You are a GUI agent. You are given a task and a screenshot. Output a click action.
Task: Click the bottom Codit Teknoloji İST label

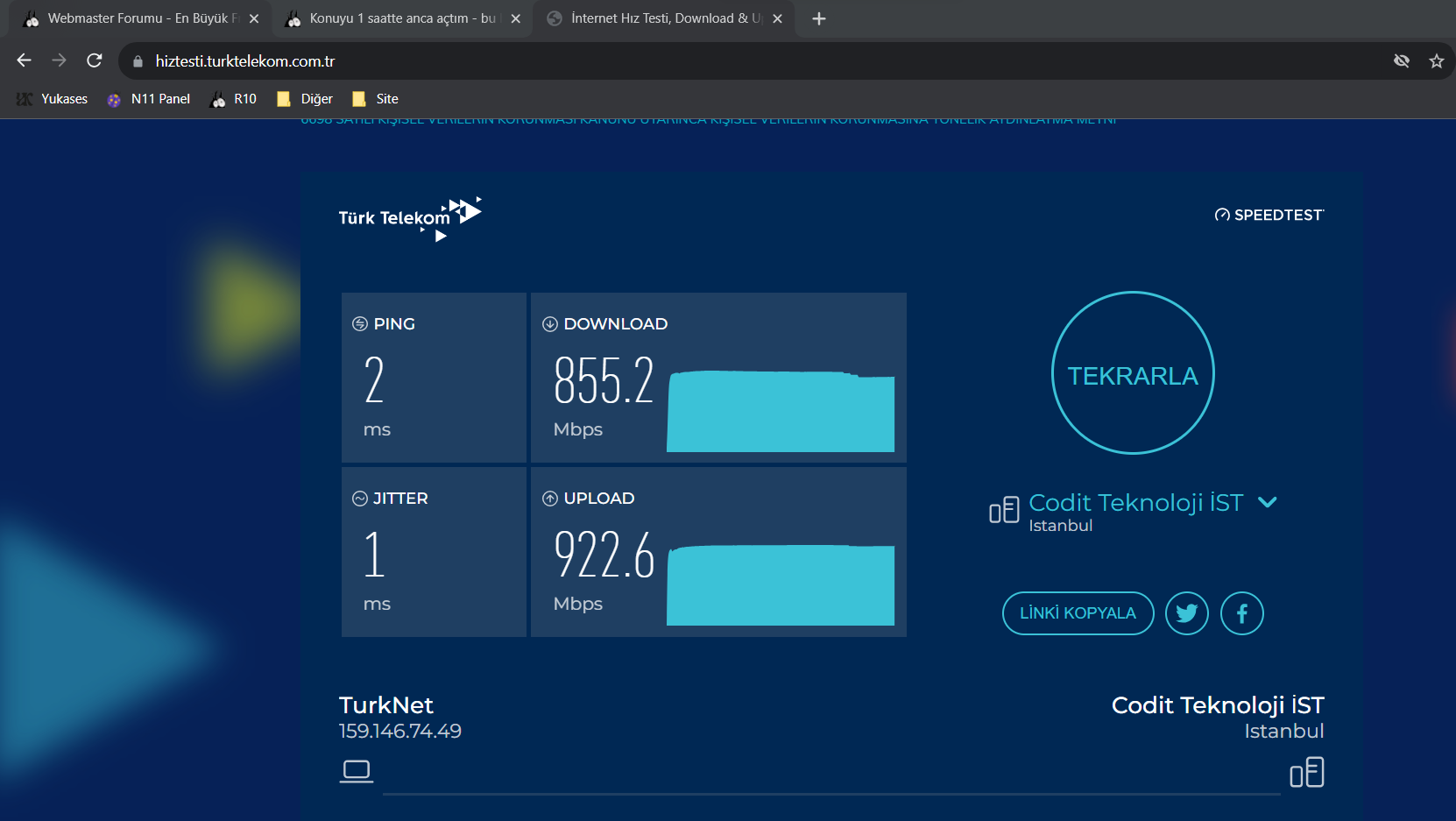tap(1218, 705)
